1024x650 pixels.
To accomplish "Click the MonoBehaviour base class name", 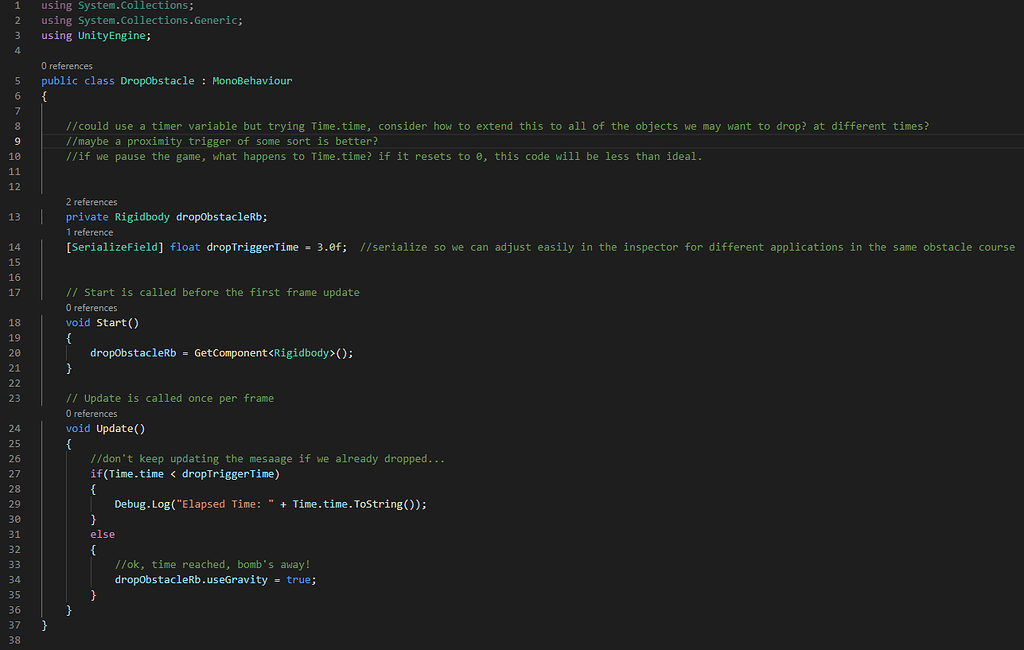I will click(x=252, y=81).
